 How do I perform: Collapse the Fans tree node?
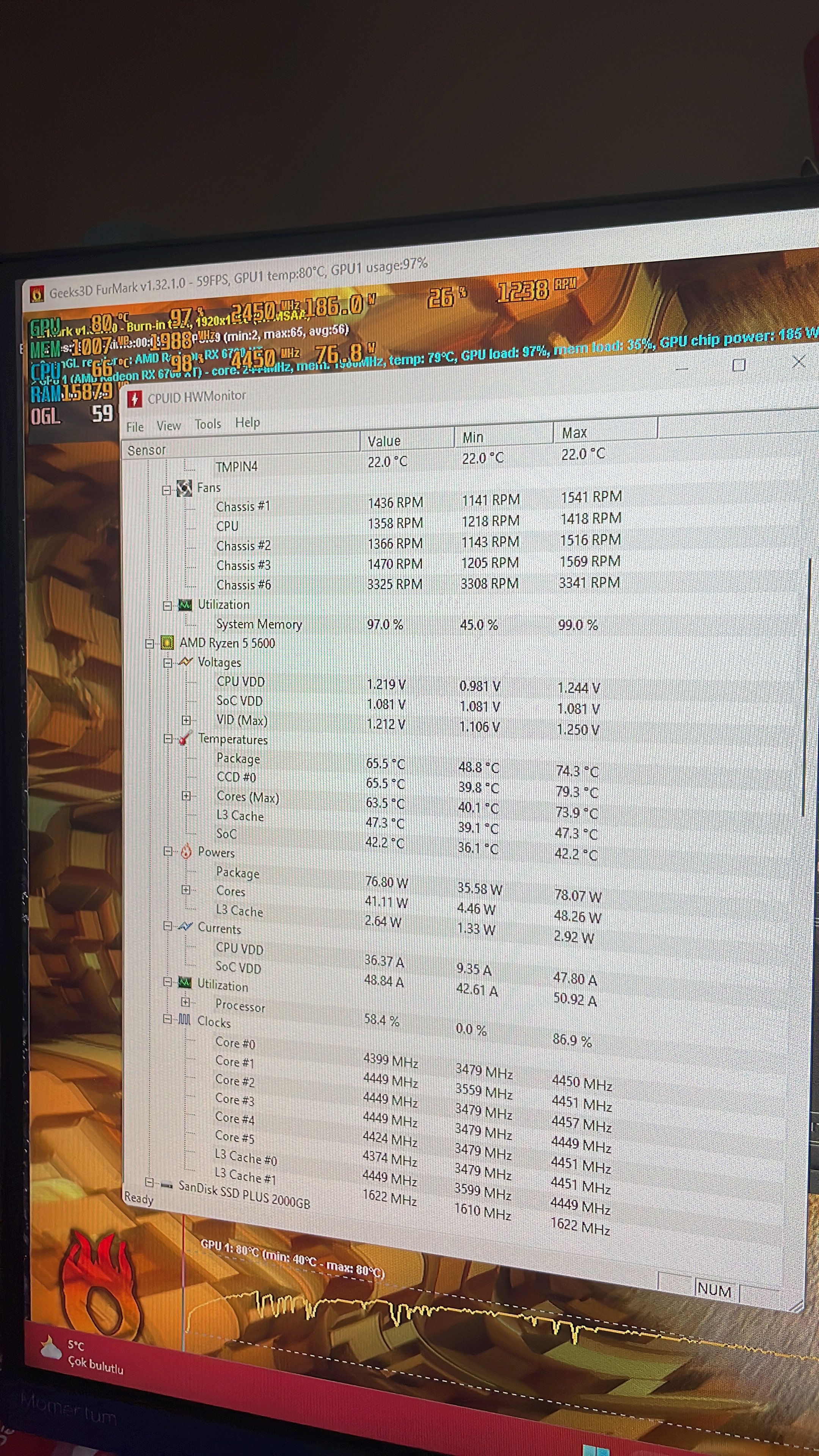coord(167,490)
